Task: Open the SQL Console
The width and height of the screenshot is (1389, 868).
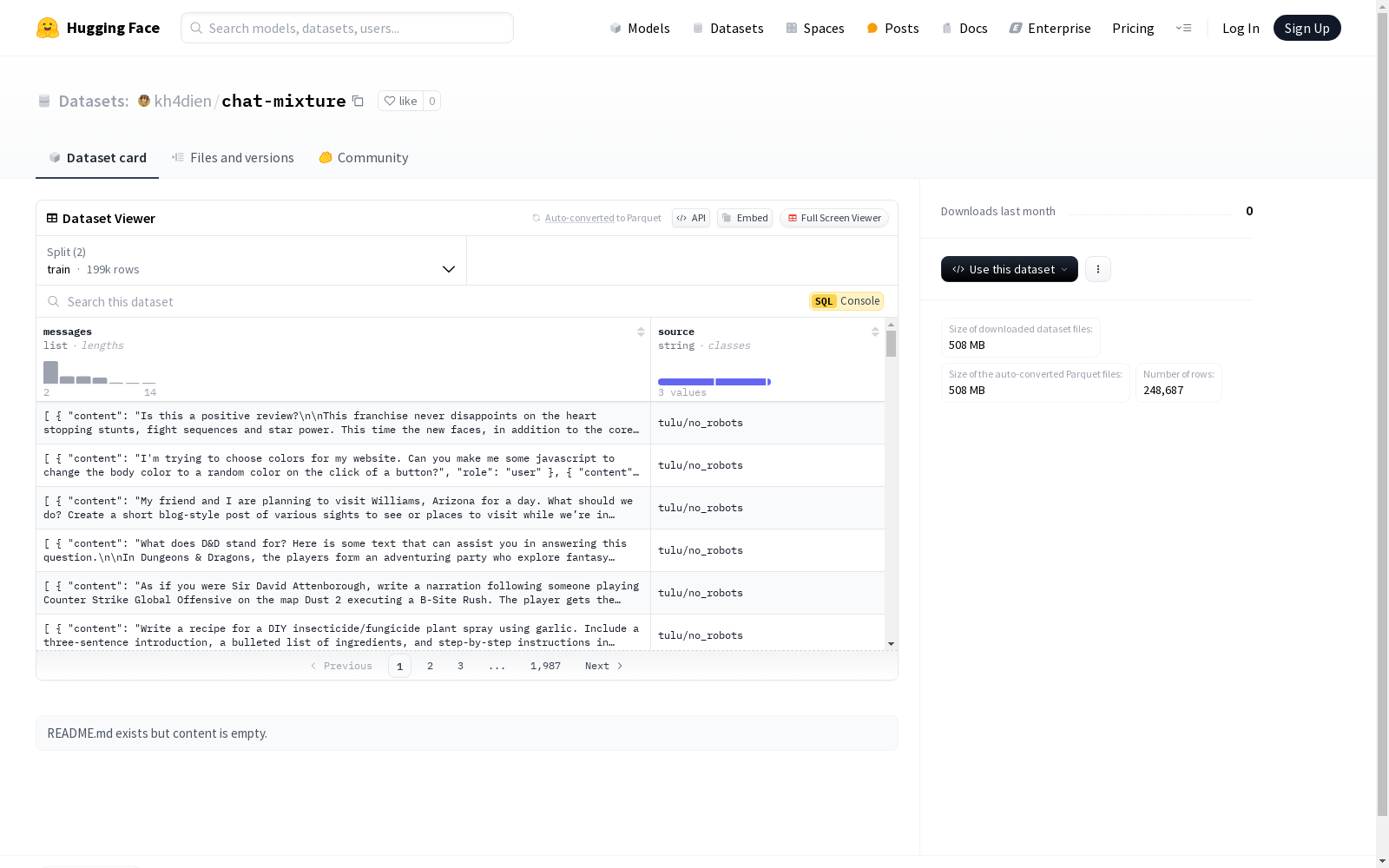Action: point(846,301)
